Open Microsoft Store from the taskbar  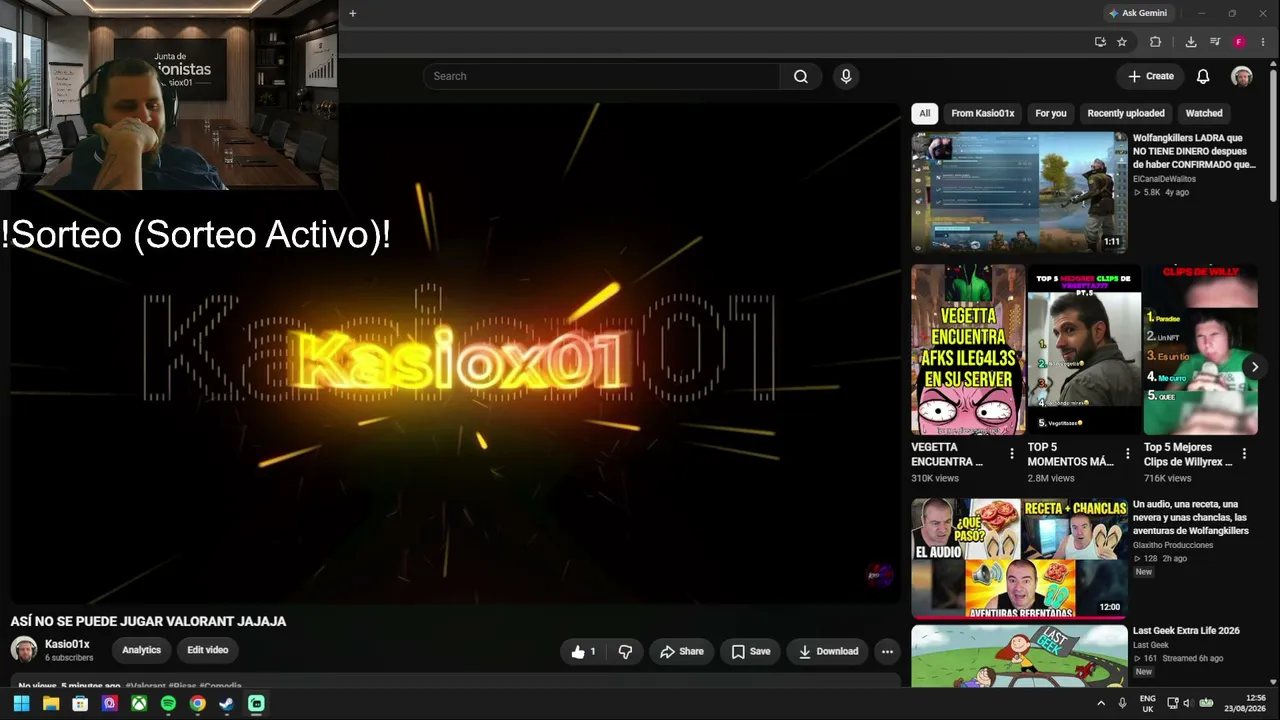(x=80, y=704)
